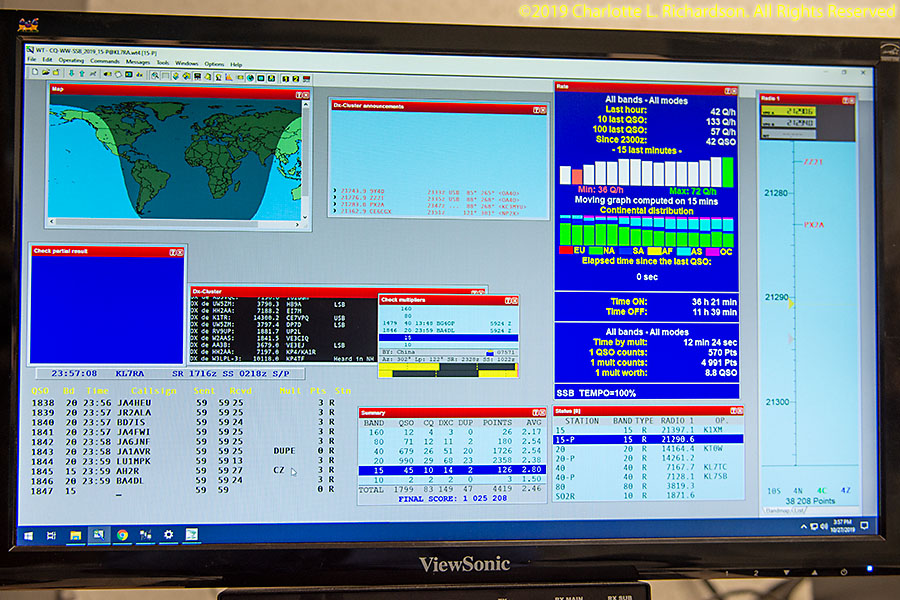The width and height of the screenshot is (900, 600).
Task: Open File Explorer from the taskbar
Action: click(x=75, y=535)
